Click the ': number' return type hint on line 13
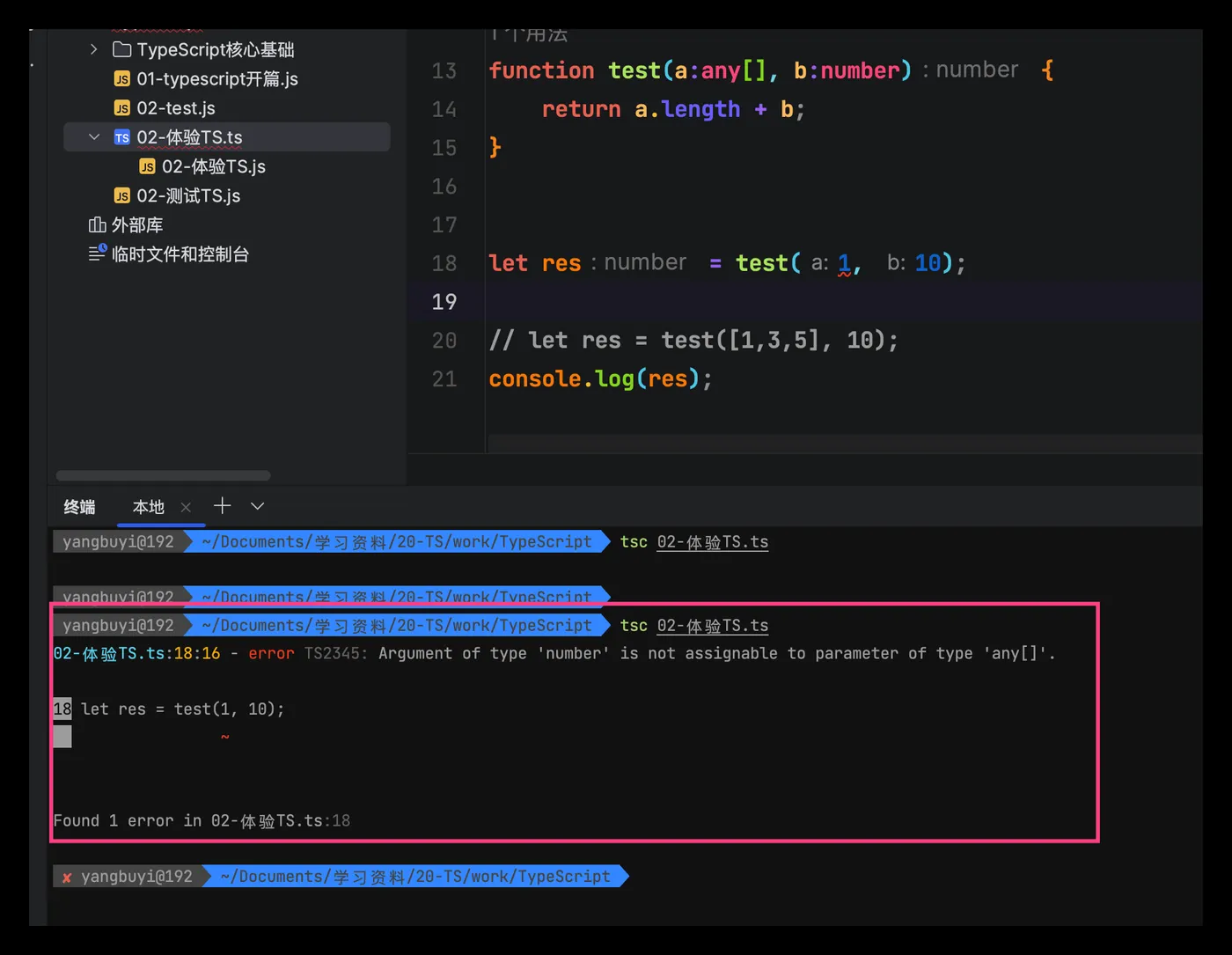The width and height of the screenshot is (1232, 955). pyautogui.click(x=971, y=70)
